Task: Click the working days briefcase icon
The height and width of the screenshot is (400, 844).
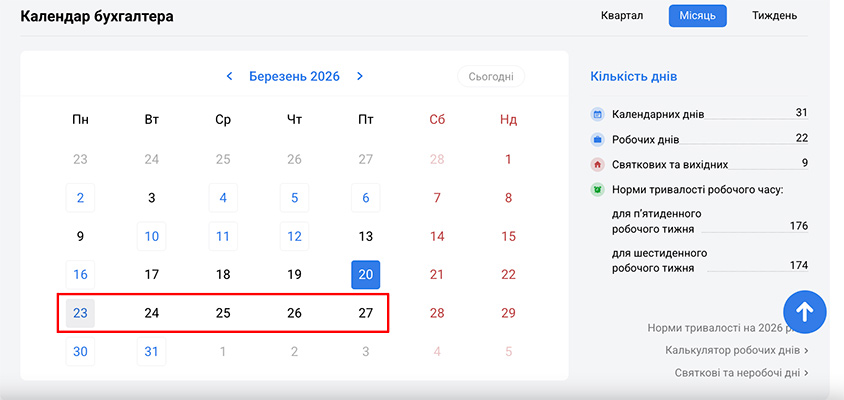Action: point(597,139)
